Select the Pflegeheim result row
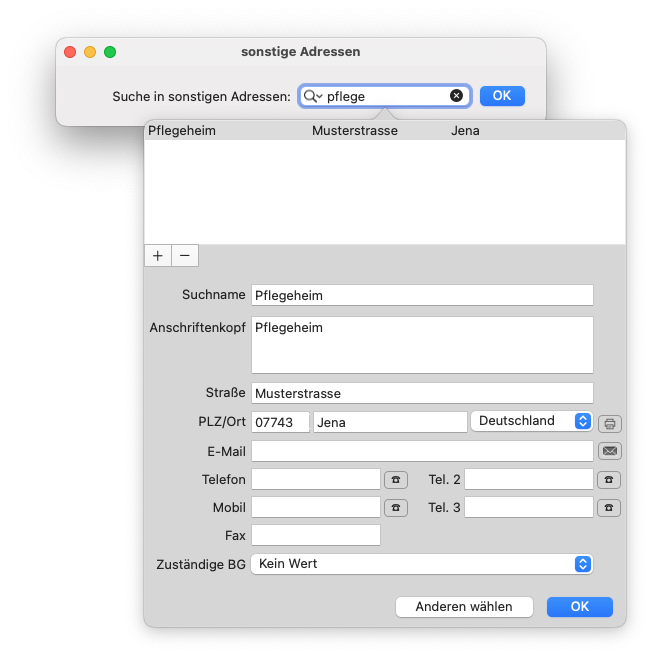The image size is (662, 667). pyautogui.click(x=385, y=131)
